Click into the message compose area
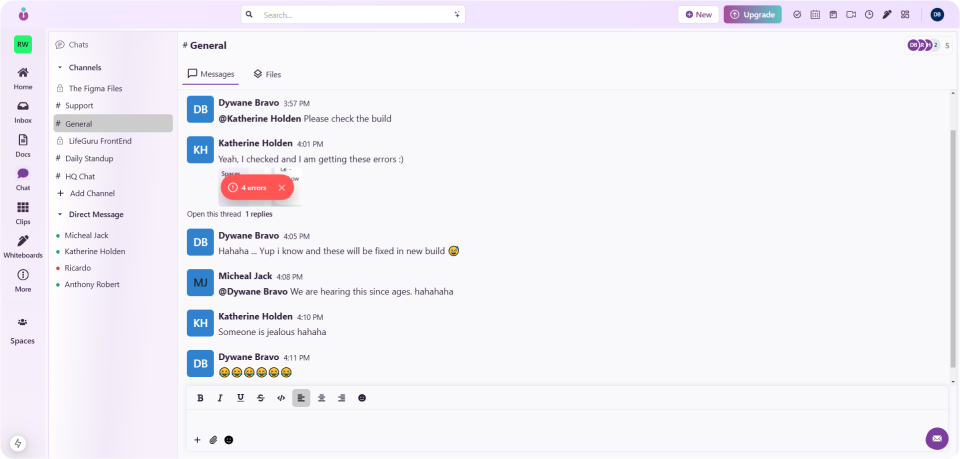The image size is (960, 459). [567, 420]
